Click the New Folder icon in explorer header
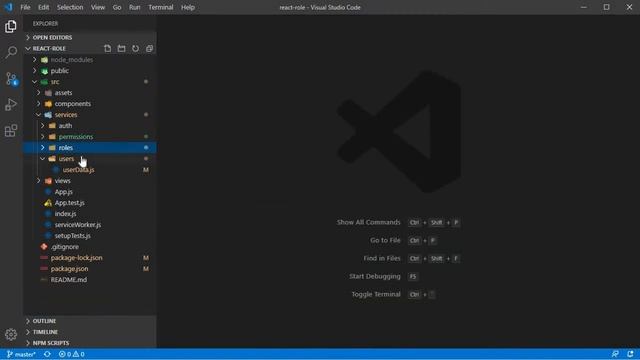 pos(122,49)
